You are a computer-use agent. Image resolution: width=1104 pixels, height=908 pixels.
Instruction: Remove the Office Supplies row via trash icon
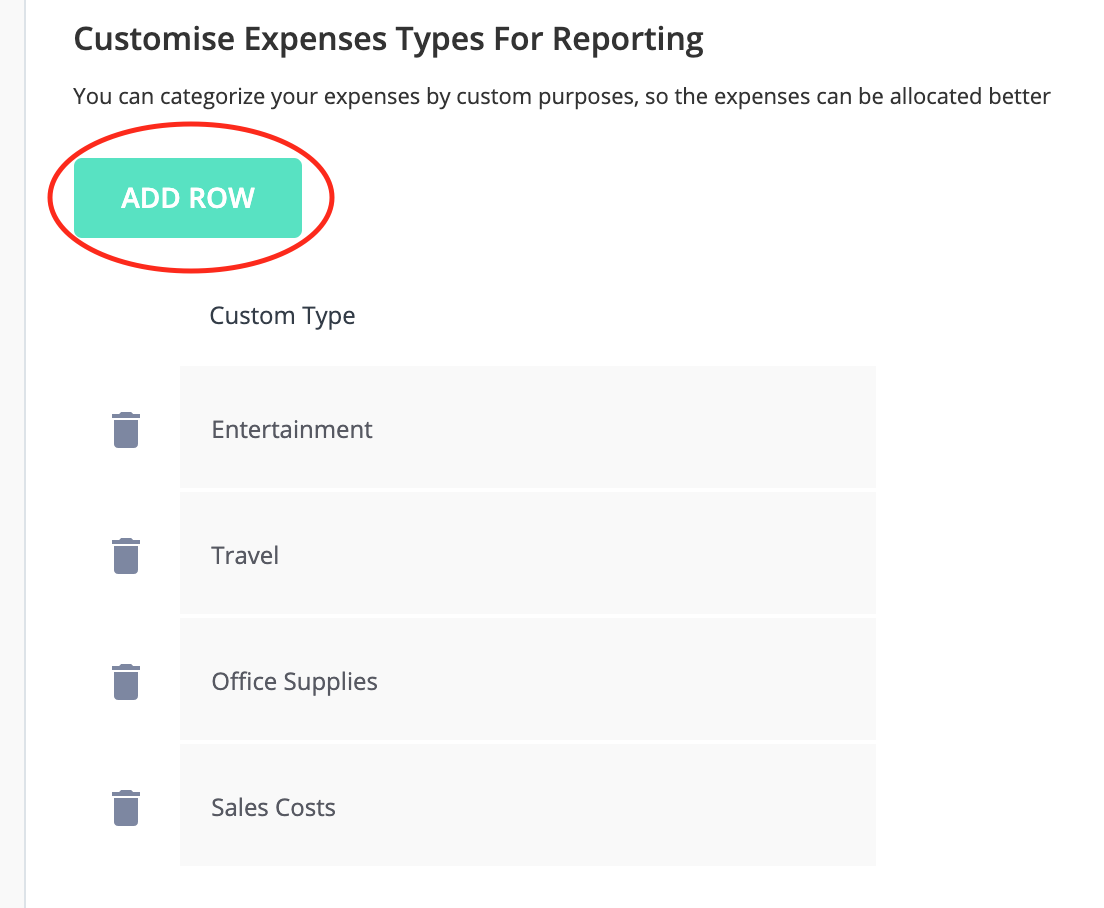pyautogui.click(x=126, y=682)
